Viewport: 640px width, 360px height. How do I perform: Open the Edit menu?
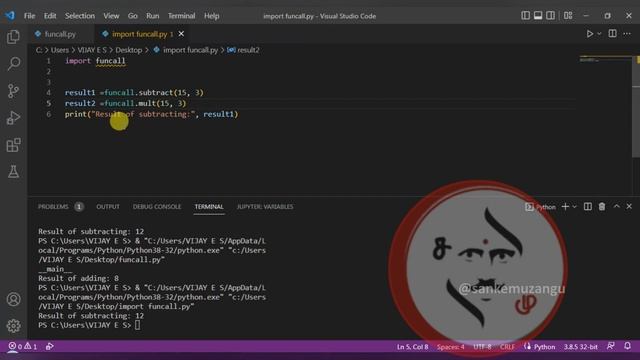(50, 16)
